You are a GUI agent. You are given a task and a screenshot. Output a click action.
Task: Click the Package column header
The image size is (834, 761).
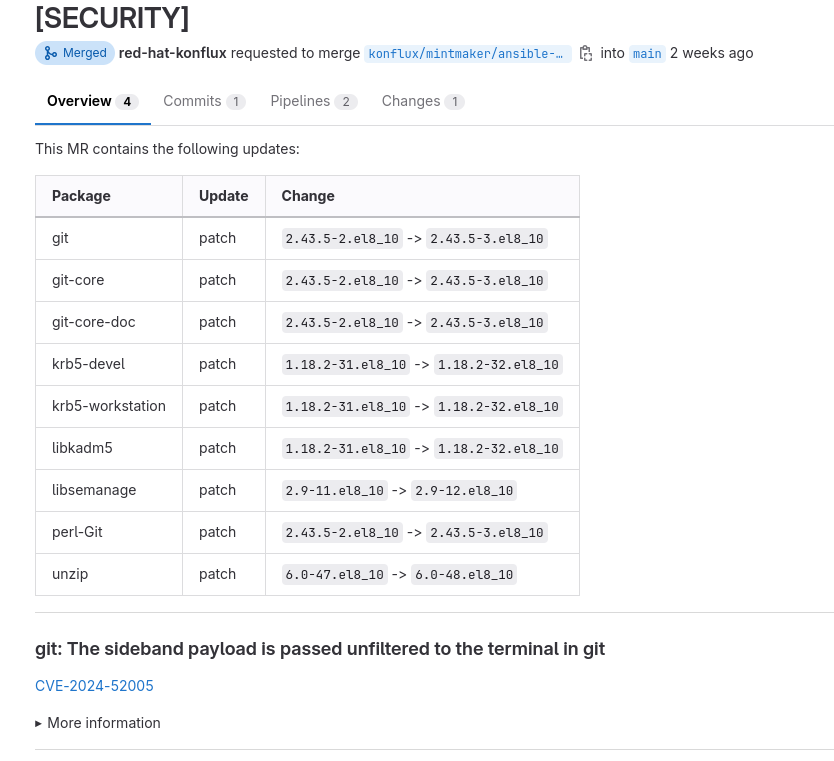point(81,196)
